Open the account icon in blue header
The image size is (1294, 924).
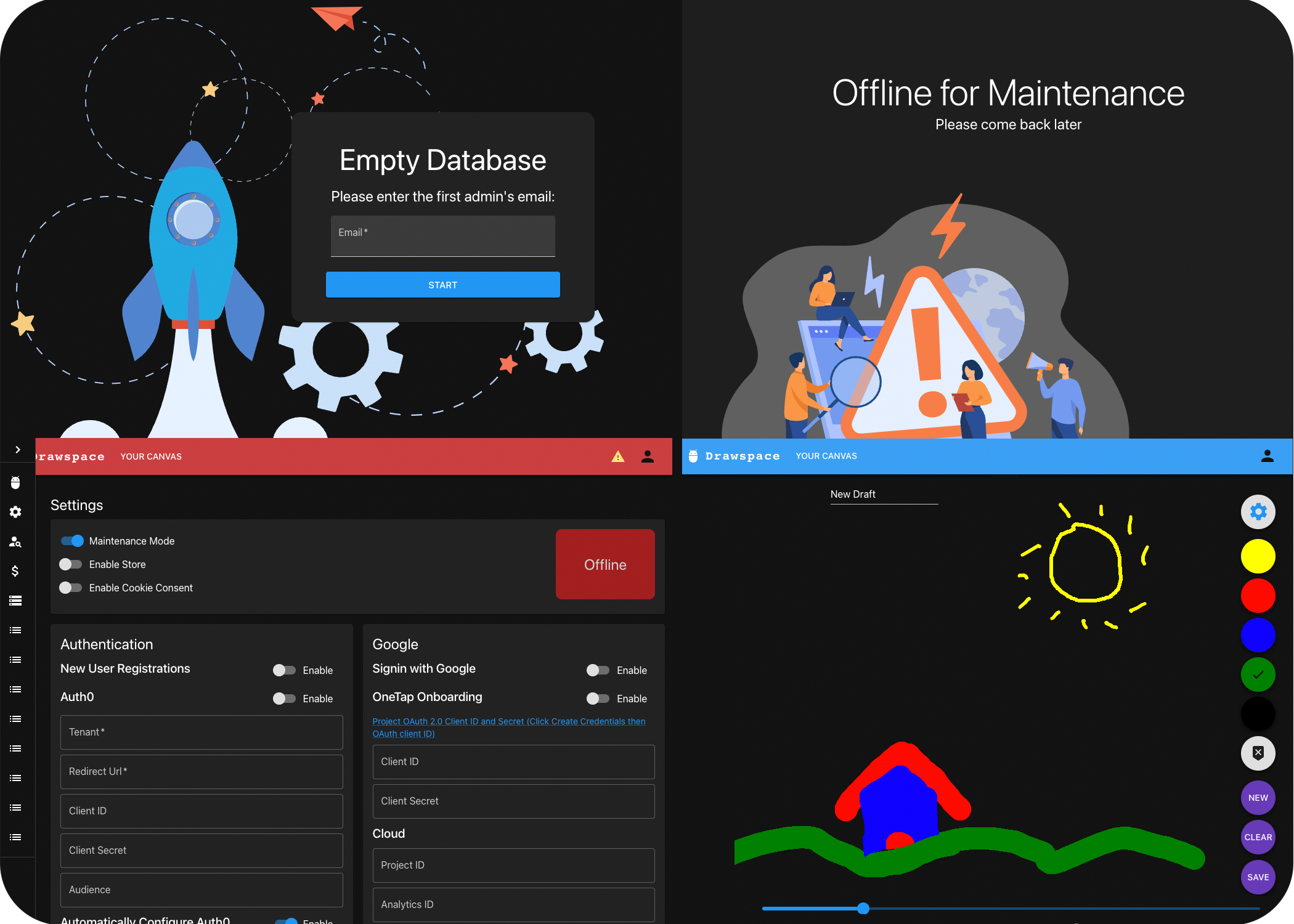[1267, 456]
